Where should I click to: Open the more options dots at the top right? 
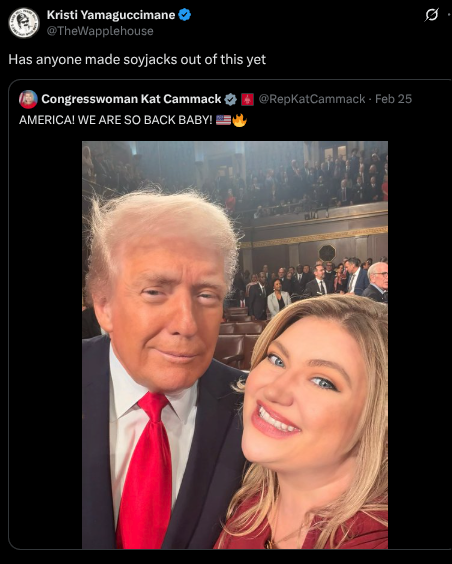point(449,15)
